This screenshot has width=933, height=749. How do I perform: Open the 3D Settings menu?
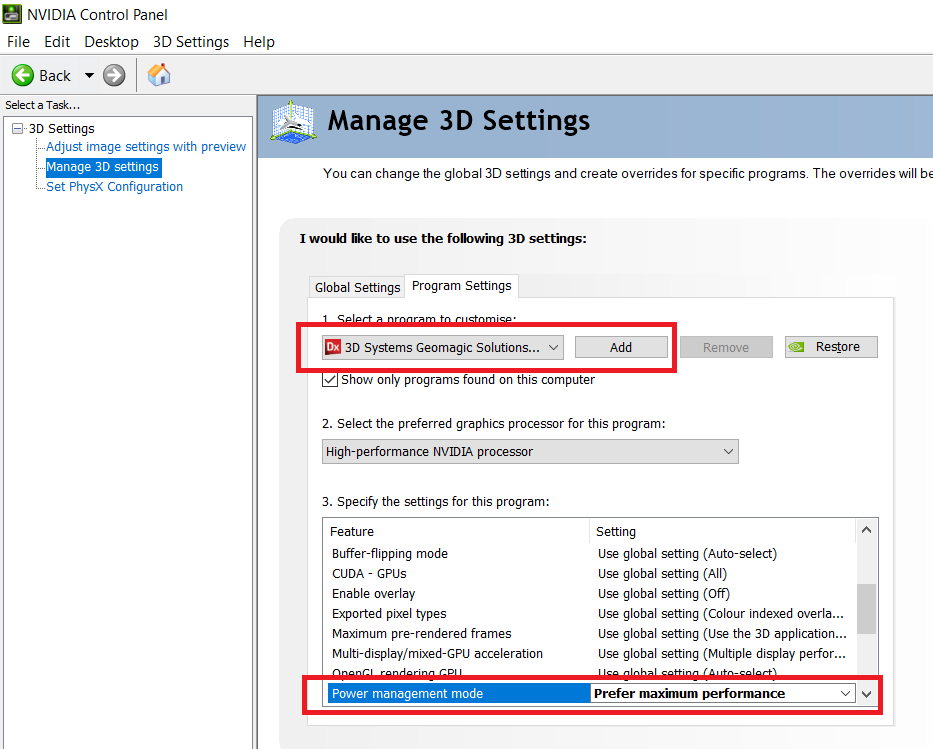pos(191,42)
